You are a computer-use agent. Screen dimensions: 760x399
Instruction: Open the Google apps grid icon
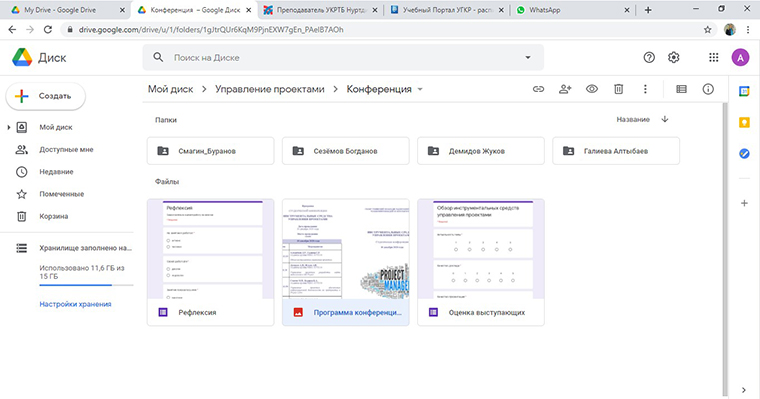[x=713, y=58]
